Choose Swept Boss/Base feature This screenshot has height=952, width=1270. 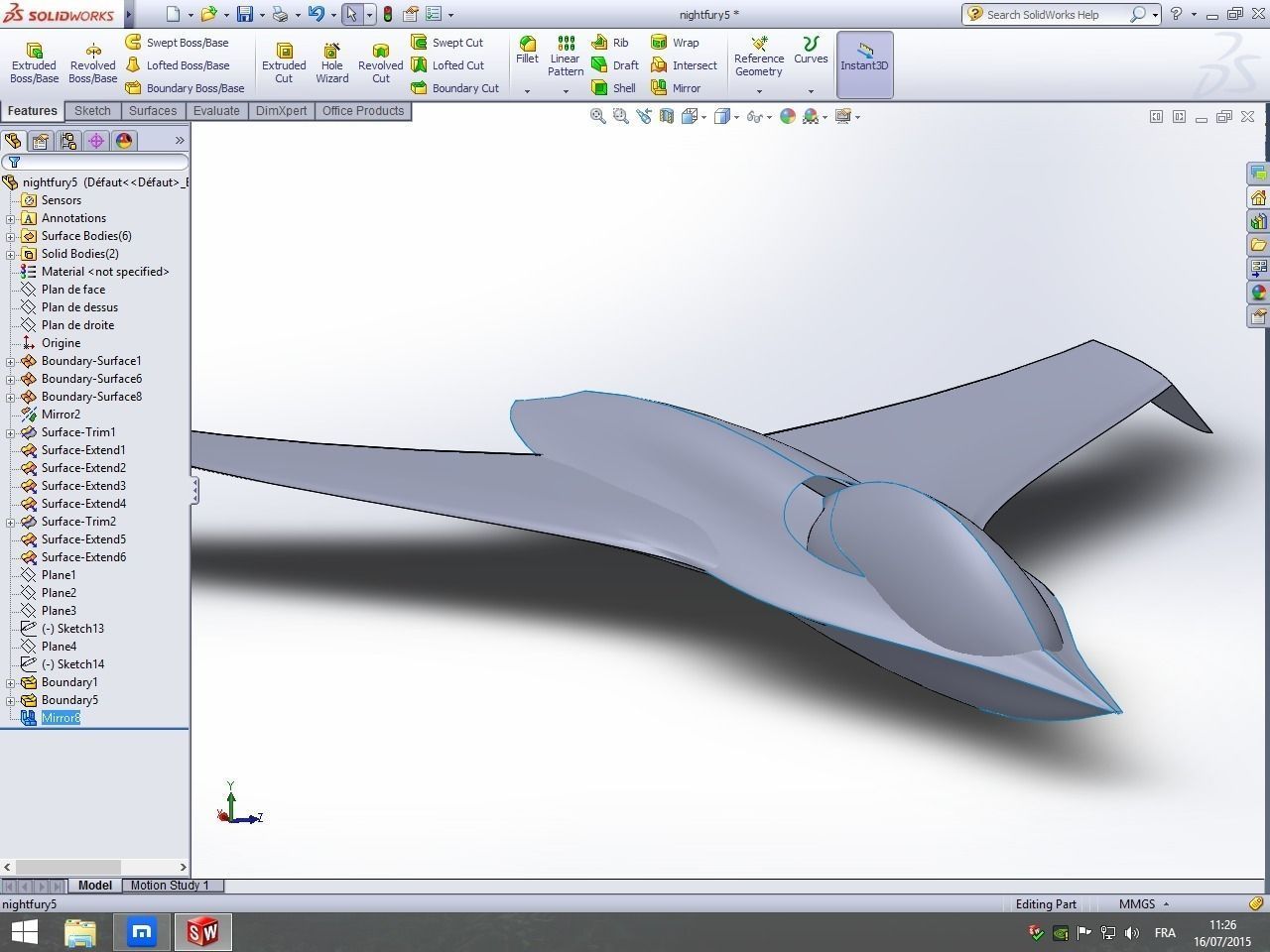(177, 43)
